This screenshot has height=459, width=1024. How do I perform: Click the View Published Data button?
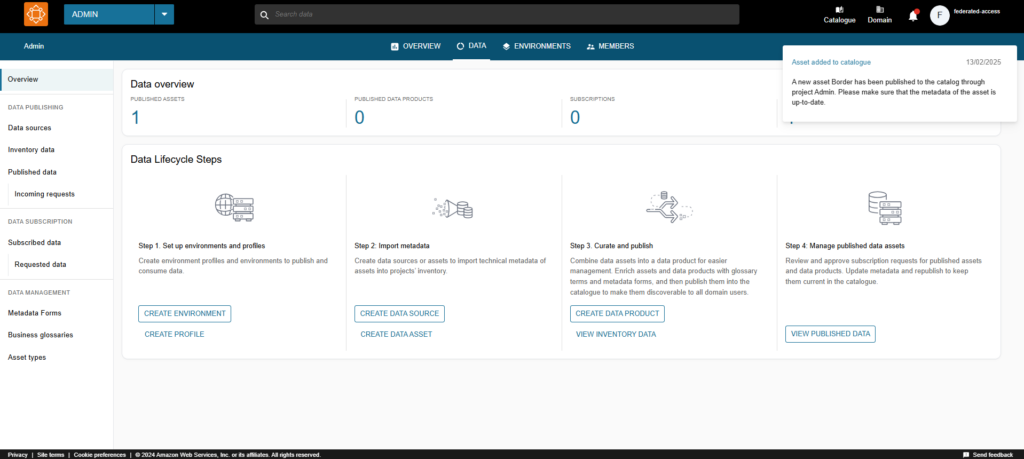click(x=830, y=334)
